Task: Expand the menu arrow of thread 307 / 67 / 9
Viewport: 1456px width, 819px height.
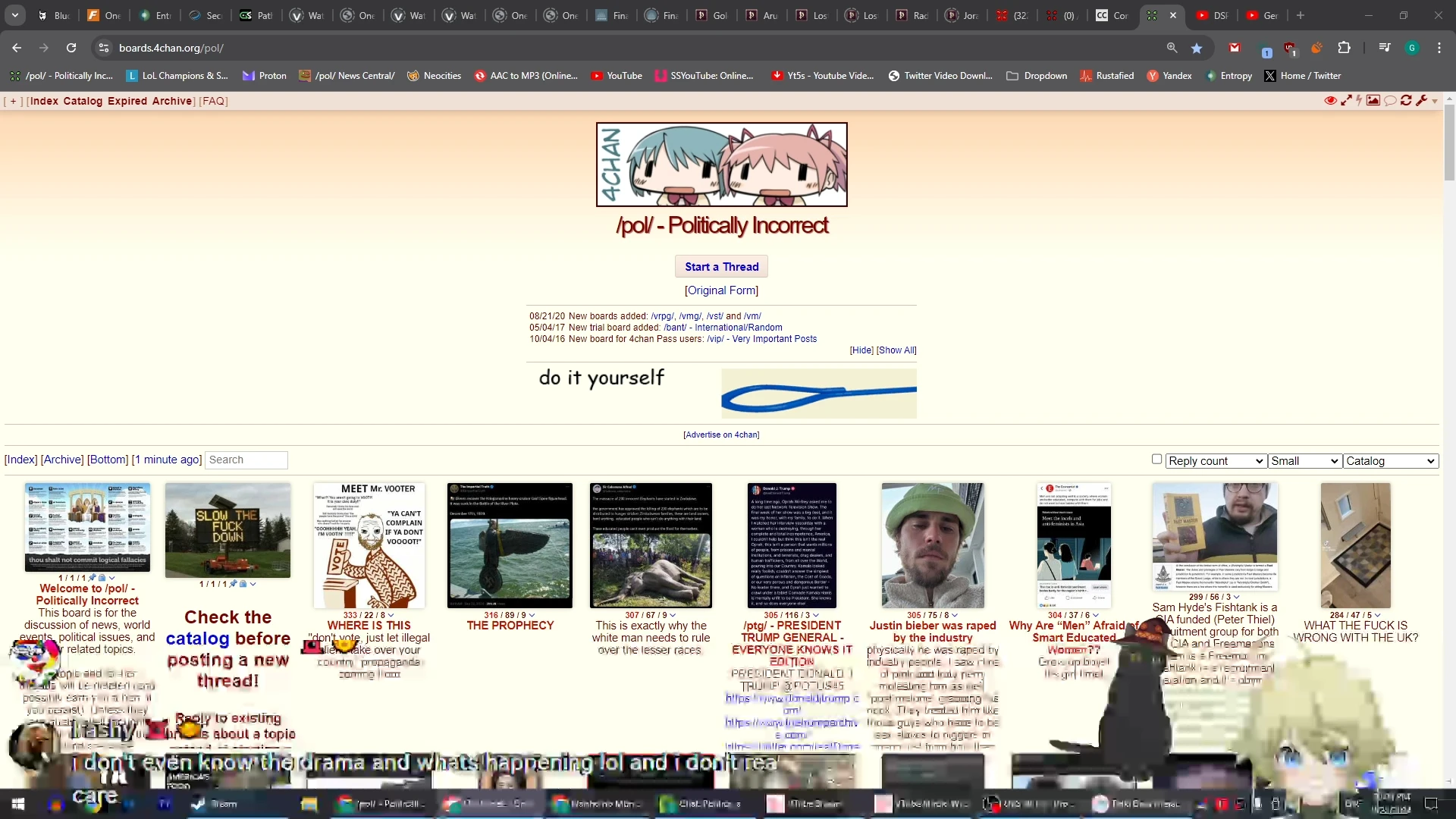Action: pyautogui.click(x=673, y=615)
